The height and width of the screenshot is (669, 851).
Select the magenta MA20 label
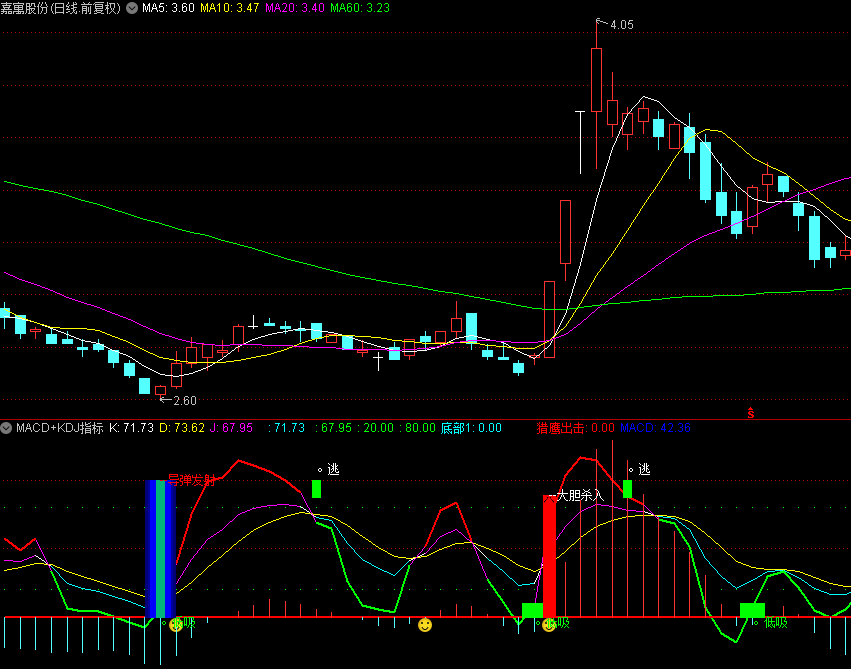pos(295,8)
